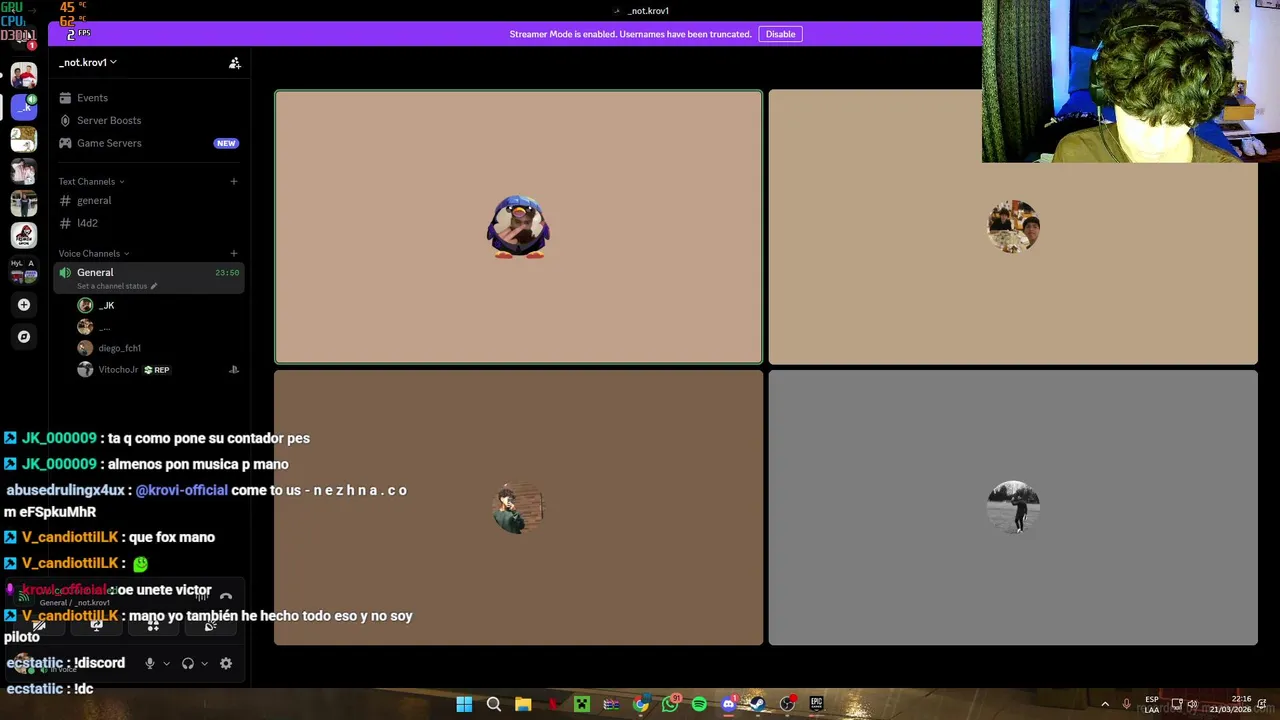The height and width of the screenshot is (720, 1280).
Task: Open OBS Studio taskbar icon
Action: tap(787, 704)
